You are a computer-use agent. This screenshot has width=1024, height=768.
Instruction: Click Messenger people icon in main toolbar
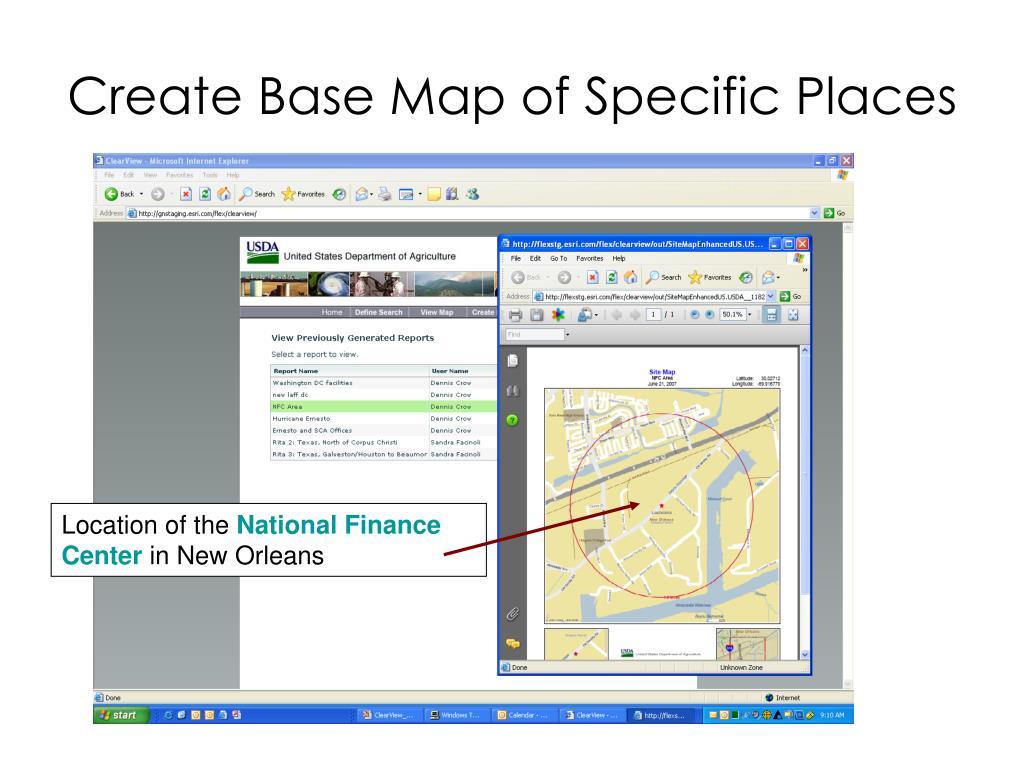click(472, 194)
